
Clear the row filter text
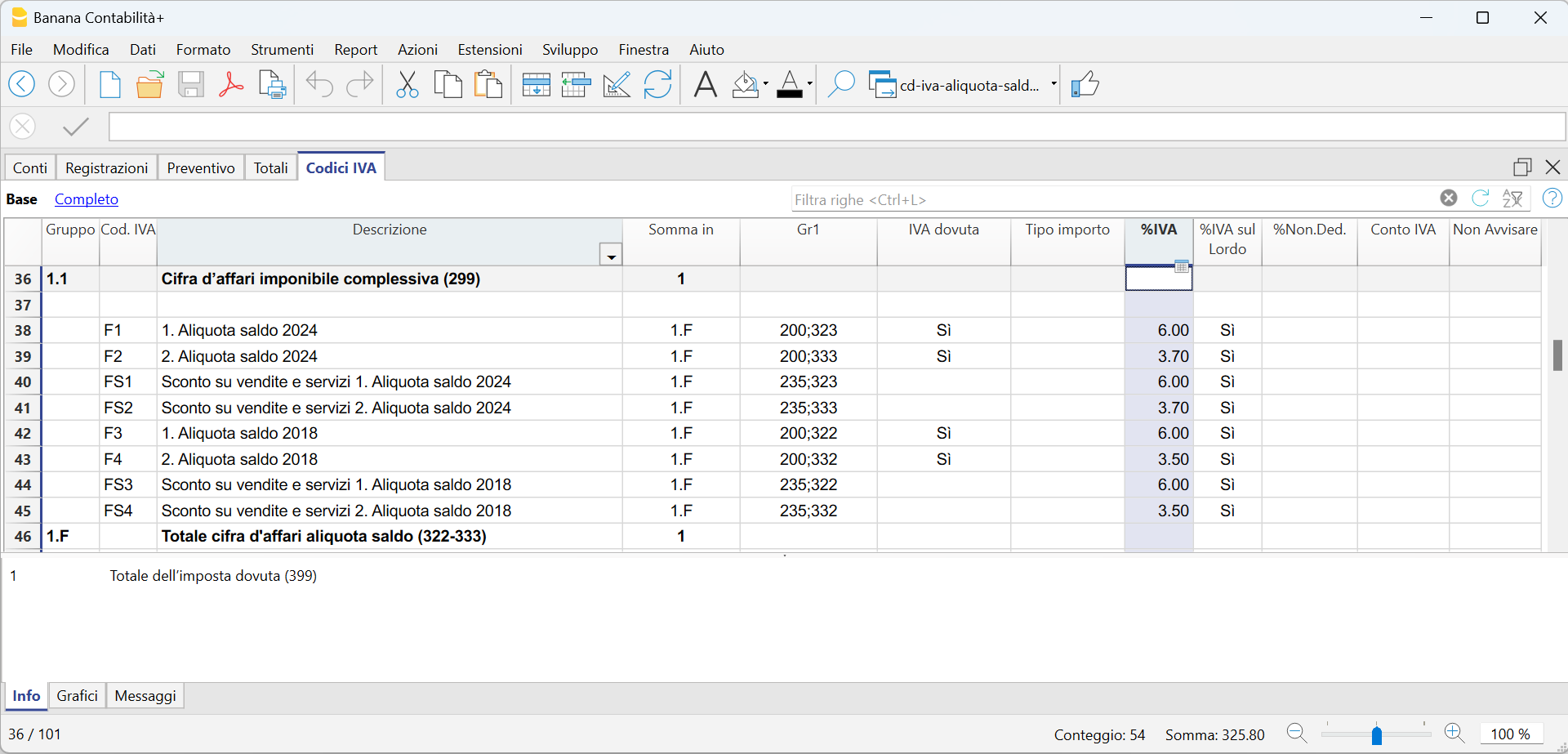pyautogui.click(x=1449, y=199)
